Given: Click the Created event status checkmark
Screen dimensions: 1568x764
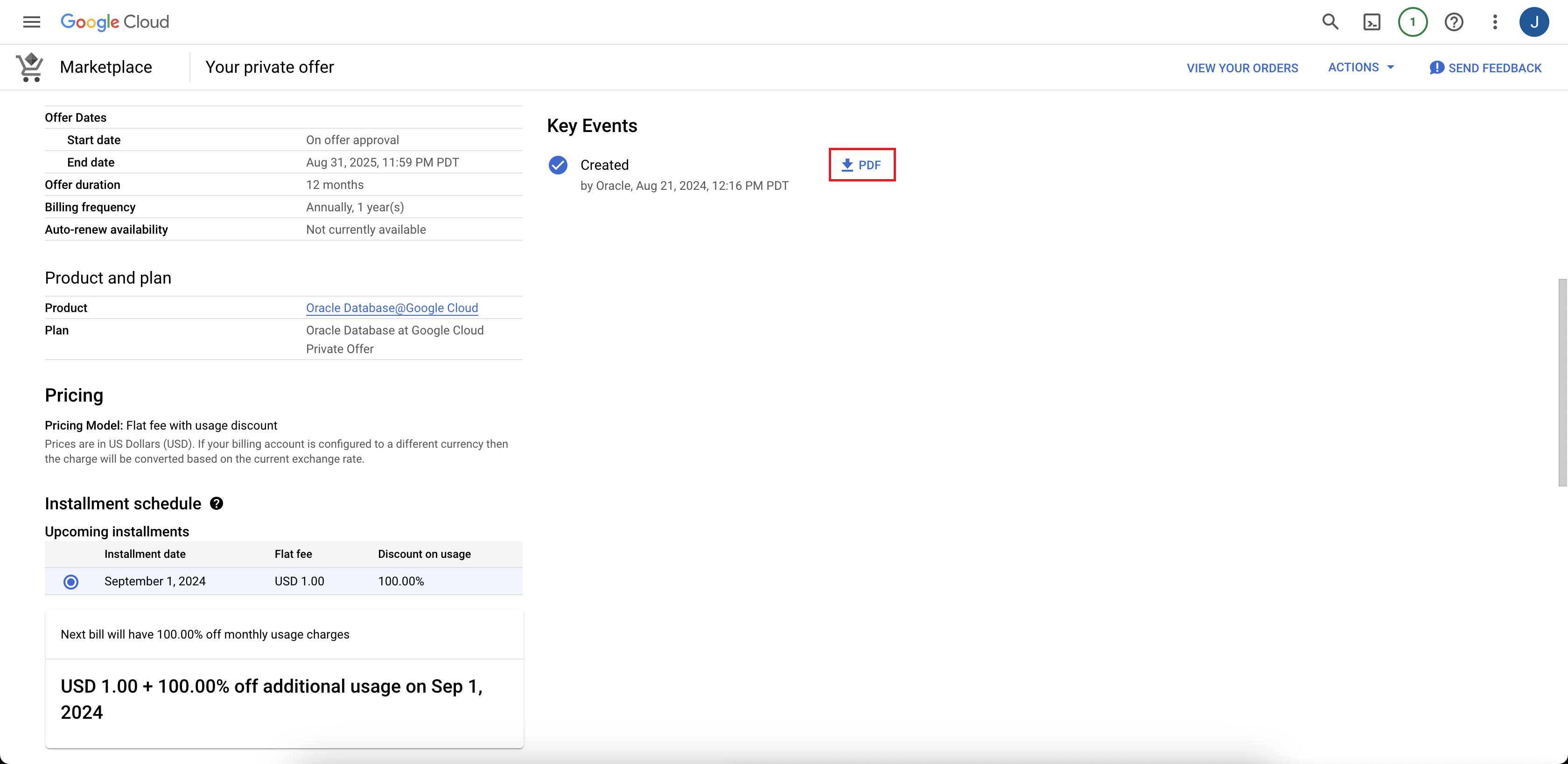Looking at the screenshot, I should tap(558, 165).
